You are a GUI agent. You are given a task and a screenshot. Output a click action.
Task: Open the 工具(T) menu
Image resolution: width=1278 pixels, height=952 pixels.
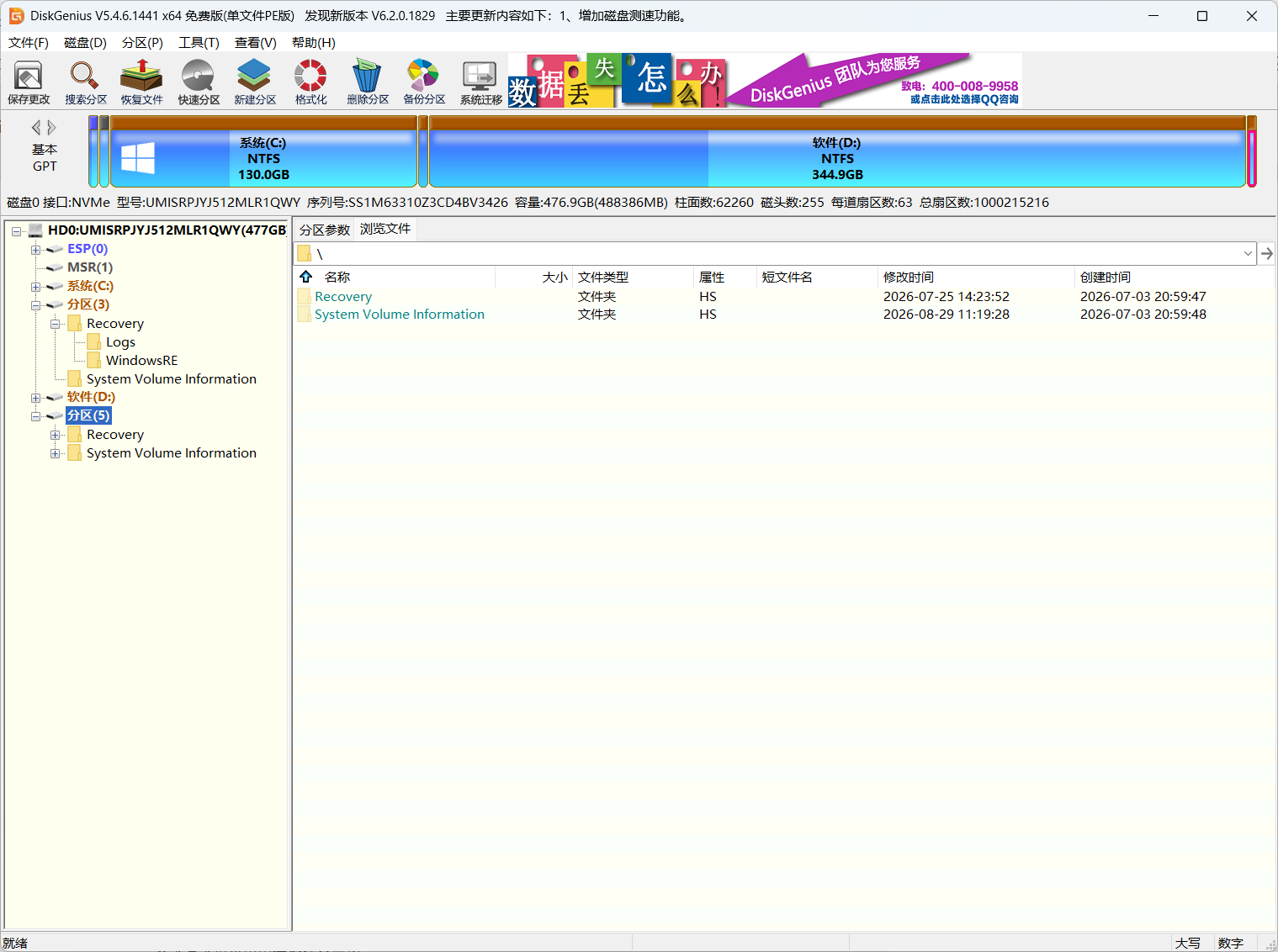point(199,43)
